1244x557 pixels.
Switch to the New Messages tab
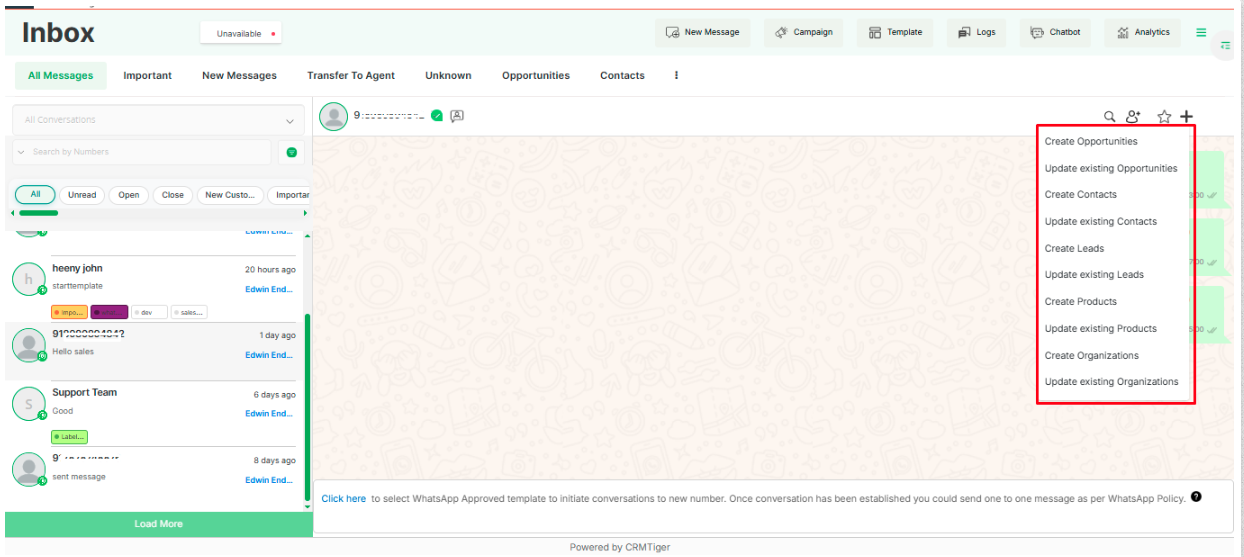(239, 75)
